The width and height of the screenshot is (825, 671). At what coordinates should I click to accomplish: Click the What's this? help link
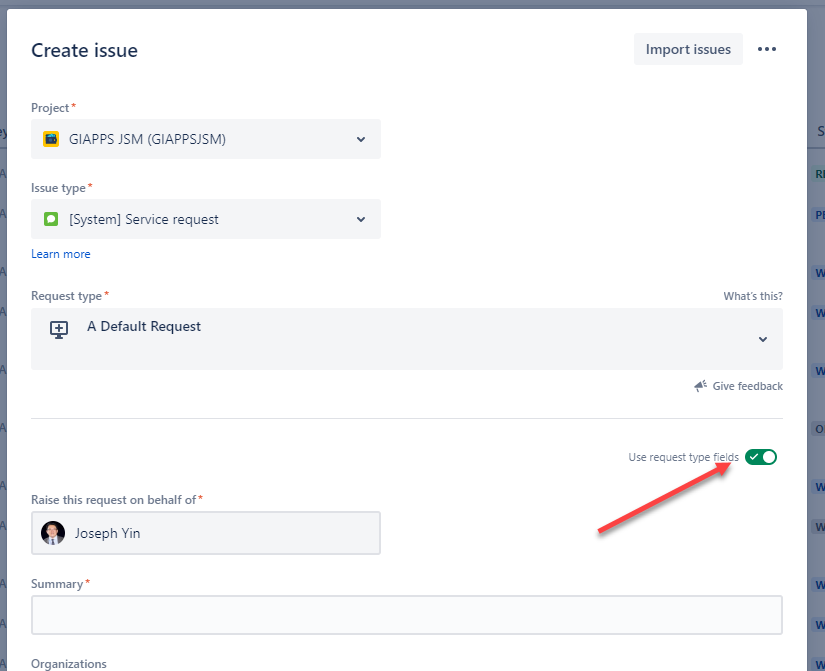pos(752,296)
